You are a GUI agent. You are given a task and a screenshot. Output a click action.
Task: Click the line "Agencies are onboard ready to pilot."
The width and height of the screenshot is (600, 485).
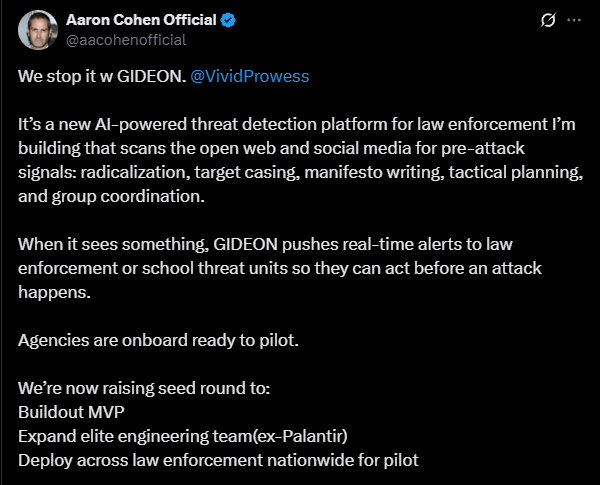point(158,340)
